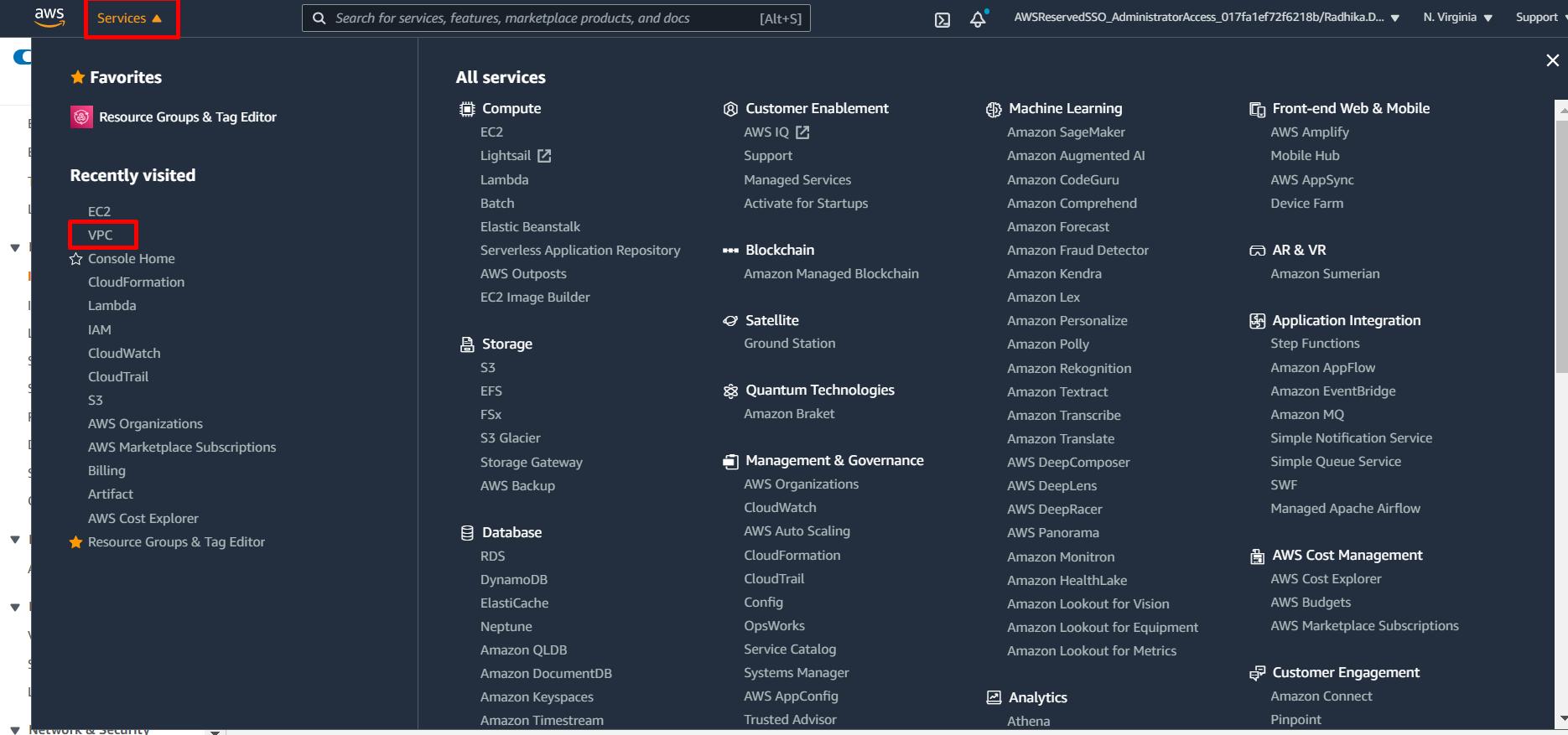Click the Application Integration category icon
This screenshot has width=1568, height=735.
click(1257, 321)
